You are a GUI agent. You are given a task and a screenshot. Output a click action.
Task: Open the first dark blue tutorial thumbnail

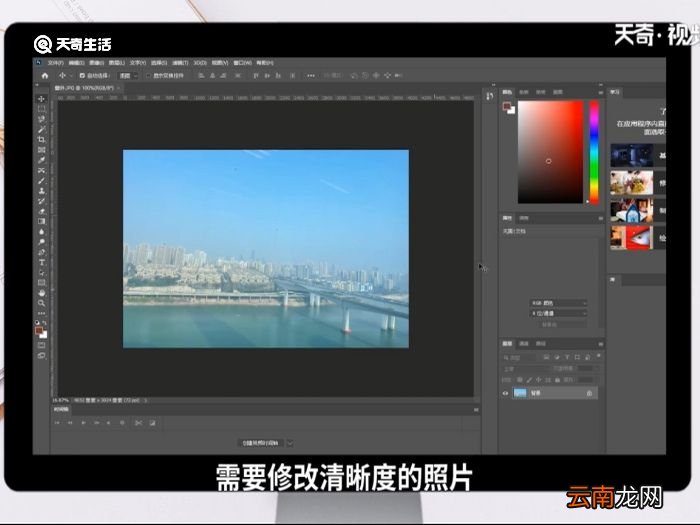pyautogui.click(x=631, y=155)
